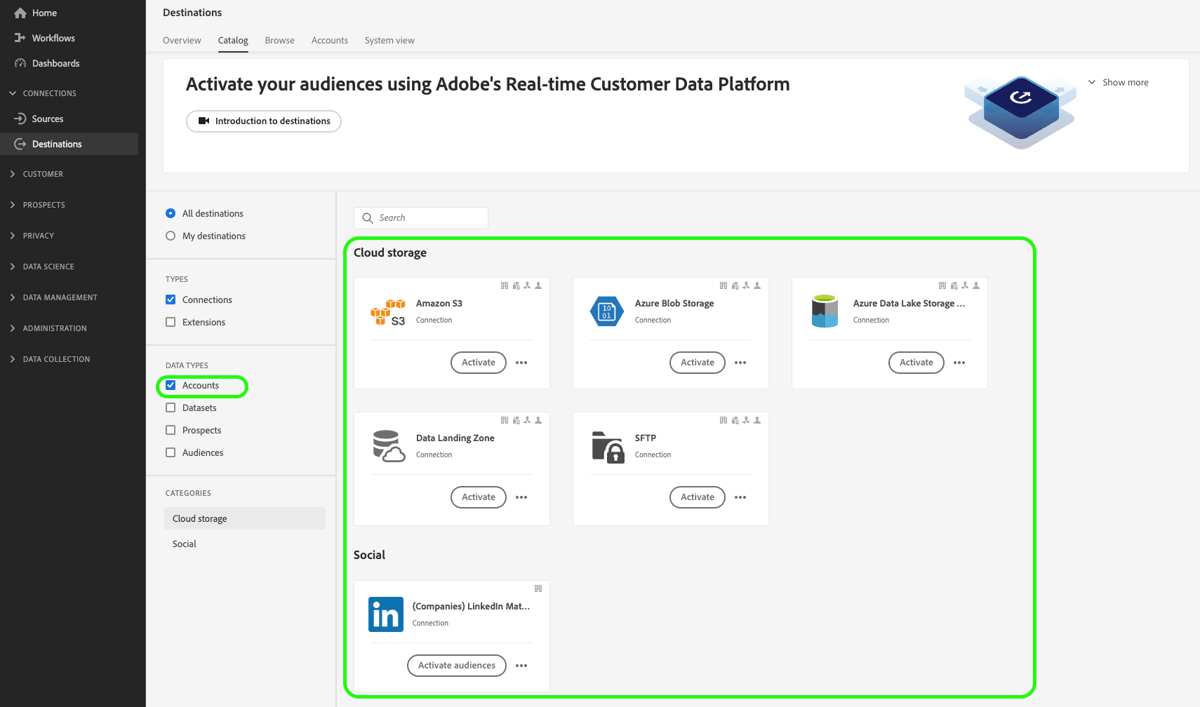The width and height of the screenshot is (1200, 707).
Task: Activate the Azure Blob Storage destination
Action: pyautogui.click(x=697, y=362)
